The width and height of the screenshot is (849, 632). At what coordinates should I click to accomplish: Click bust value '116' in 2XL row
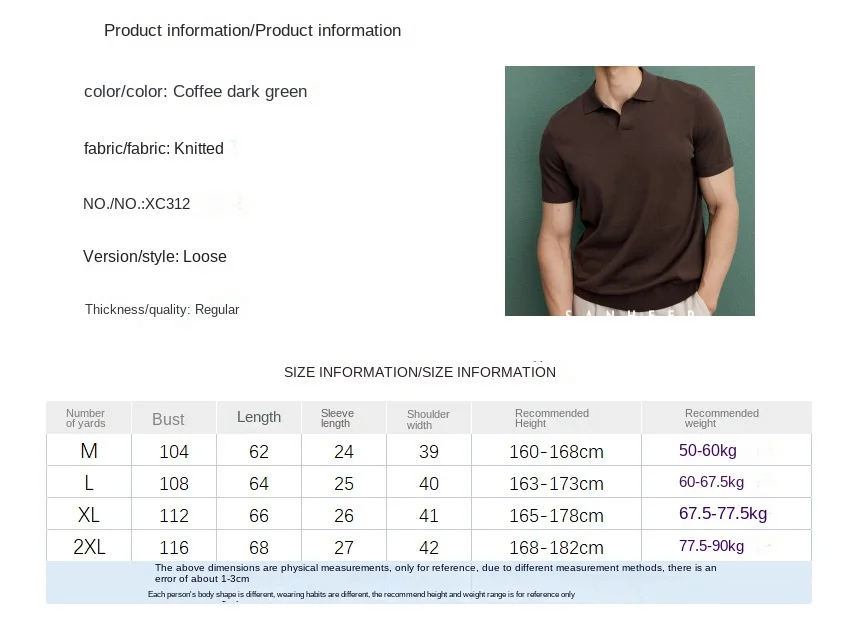[174, 548]
